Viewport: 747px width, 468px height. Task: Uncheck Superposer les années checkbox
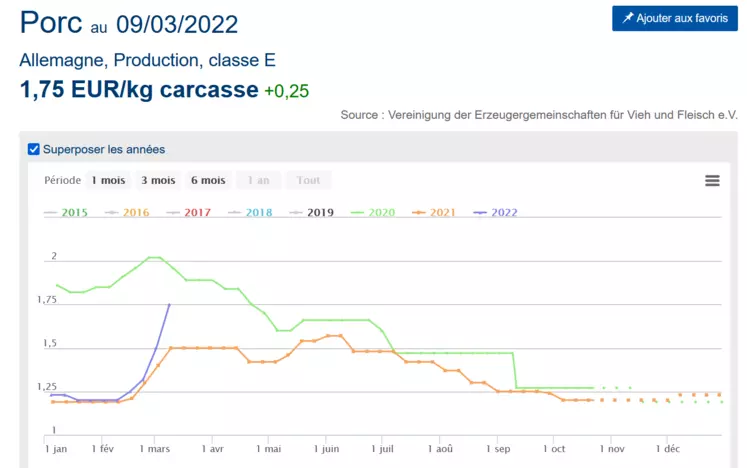pos(33,149)
